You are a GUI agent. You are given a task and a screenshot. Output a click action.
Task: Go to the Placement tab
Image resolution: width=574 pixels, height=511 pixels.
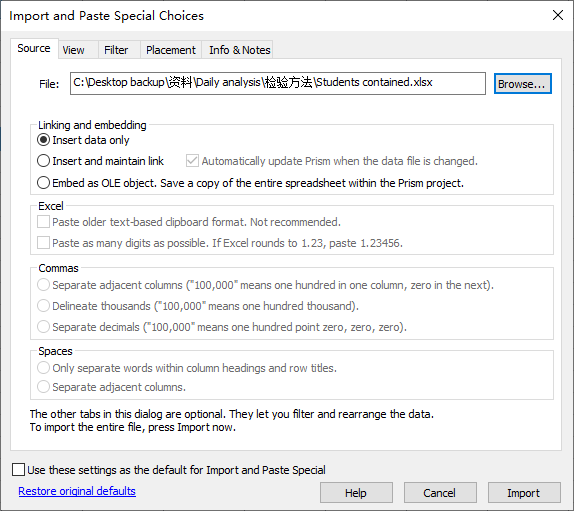pos(171,50)
